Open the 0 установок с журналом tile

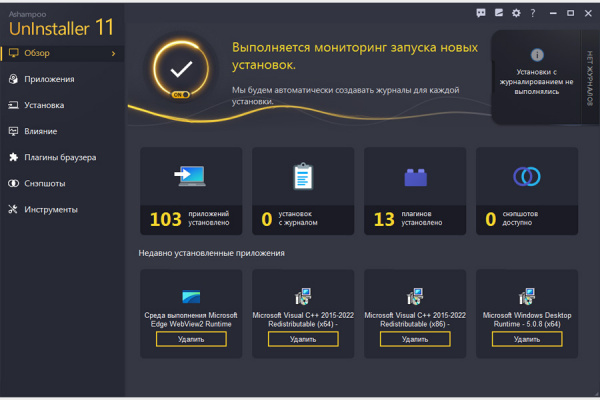tap(303, 191)
